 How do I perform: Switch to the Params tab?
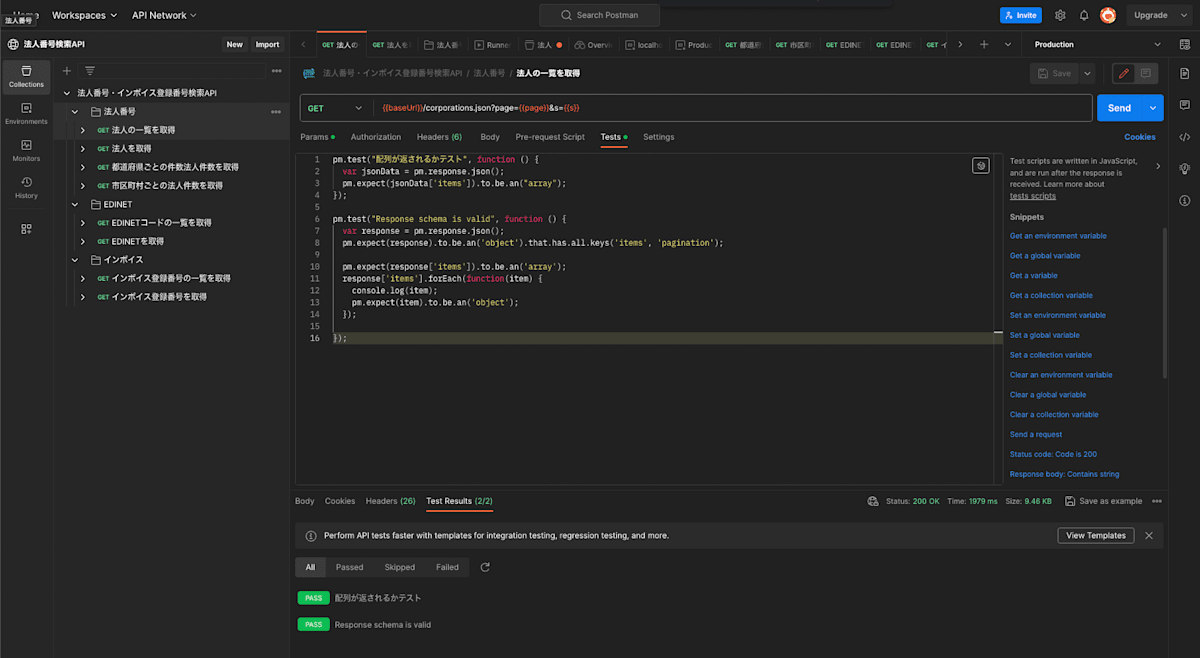(x=317, y=137)
